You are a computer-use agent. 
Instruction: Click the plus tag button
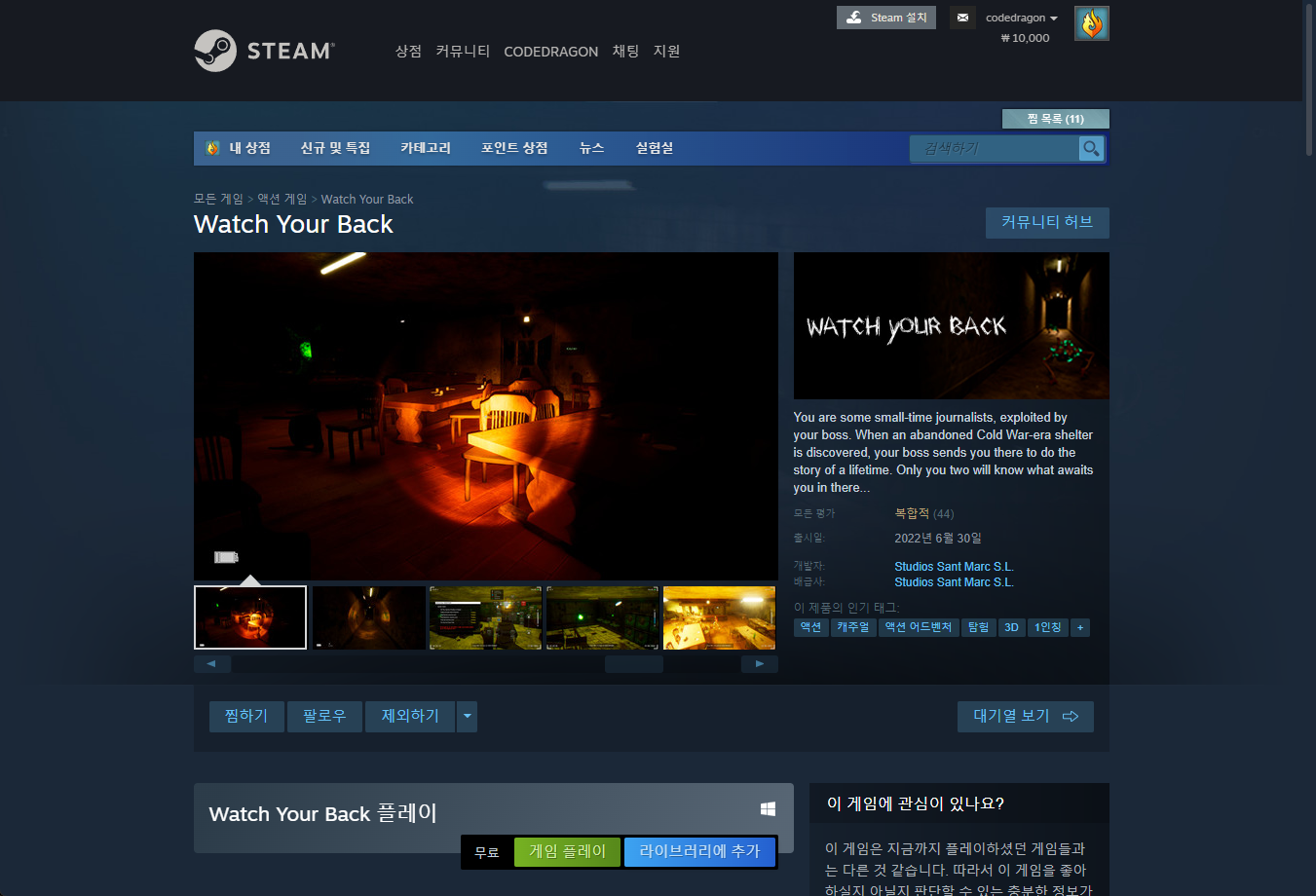pos(1080,627)
